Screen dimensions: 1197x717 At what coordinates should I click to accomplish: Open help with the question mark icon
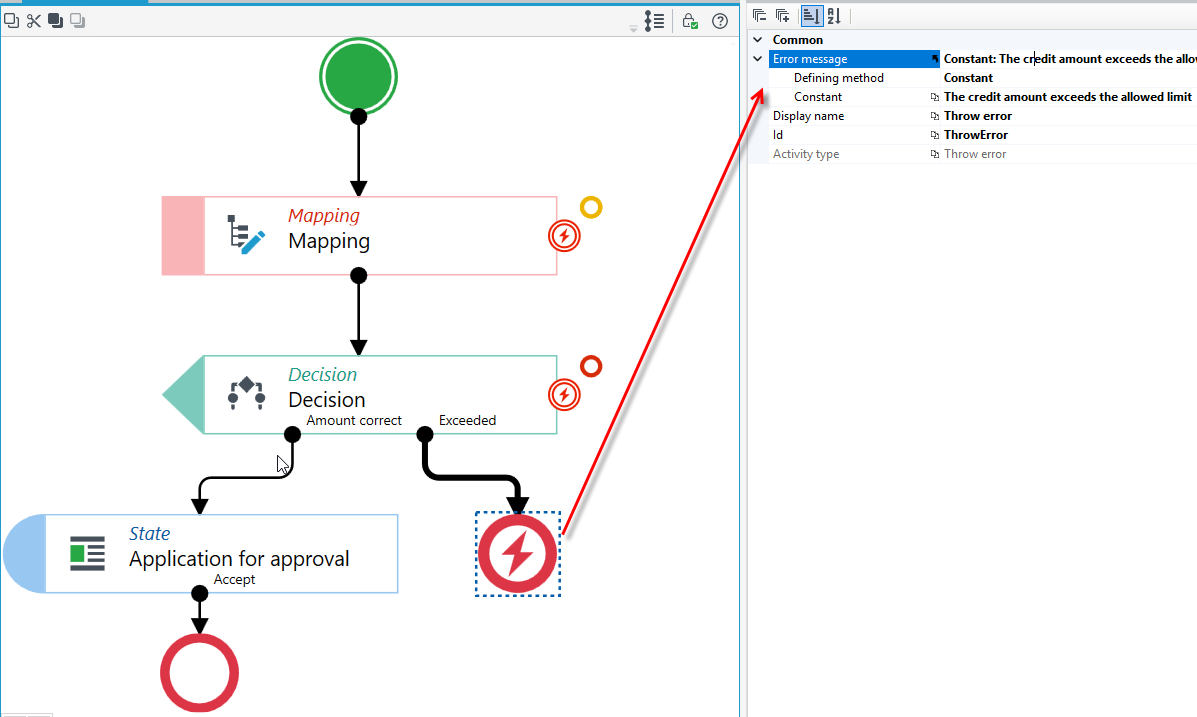pyautogui.click(x=720, y=21)
